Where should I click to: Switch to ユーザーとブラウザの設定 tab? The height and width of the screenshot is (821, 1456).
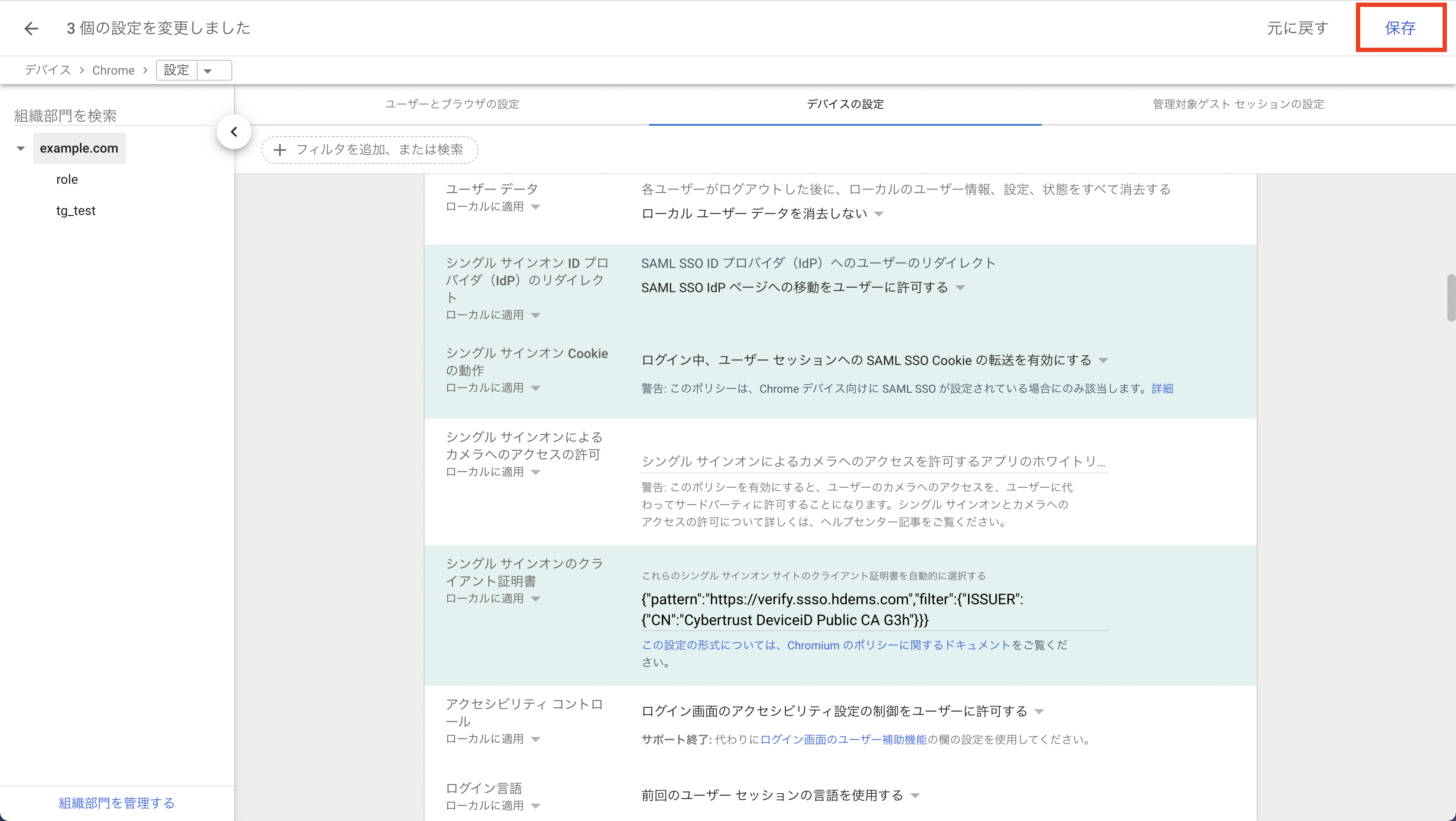[x=452, y=104]
